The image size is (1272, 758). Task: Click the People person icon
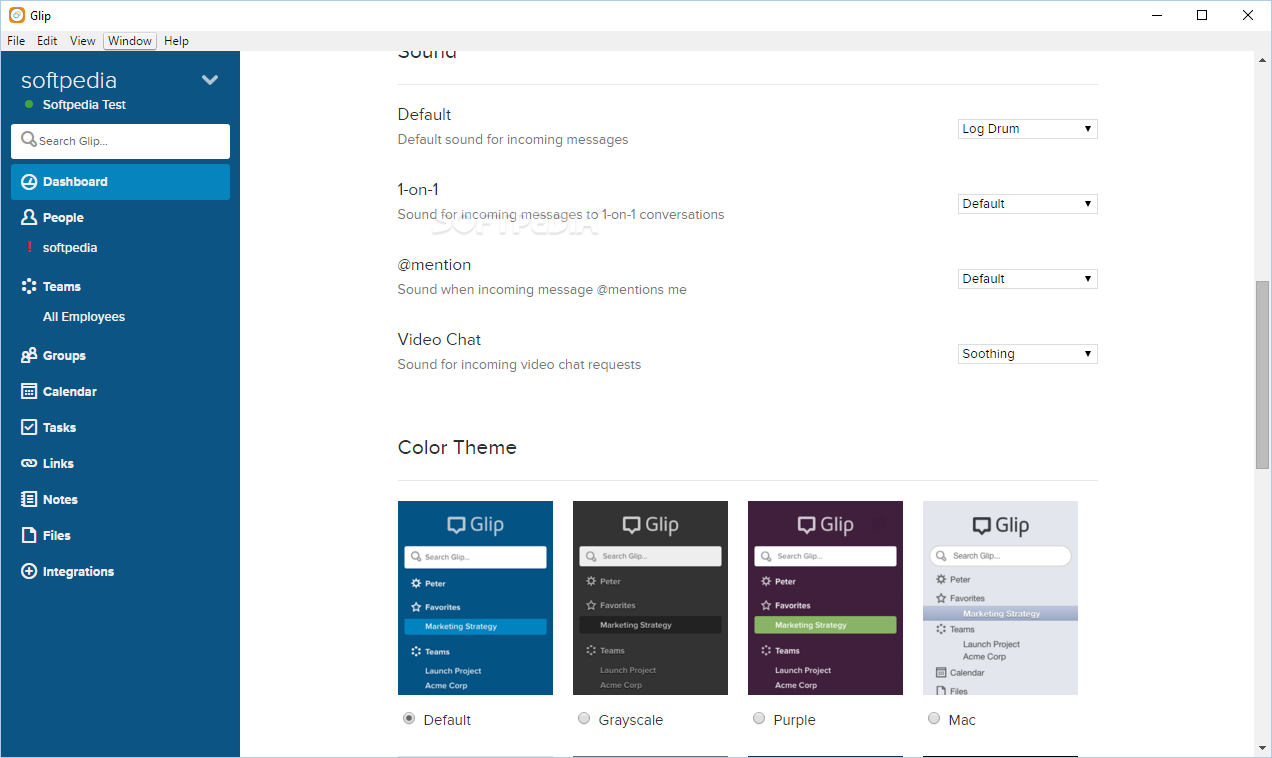coord(29,217)
